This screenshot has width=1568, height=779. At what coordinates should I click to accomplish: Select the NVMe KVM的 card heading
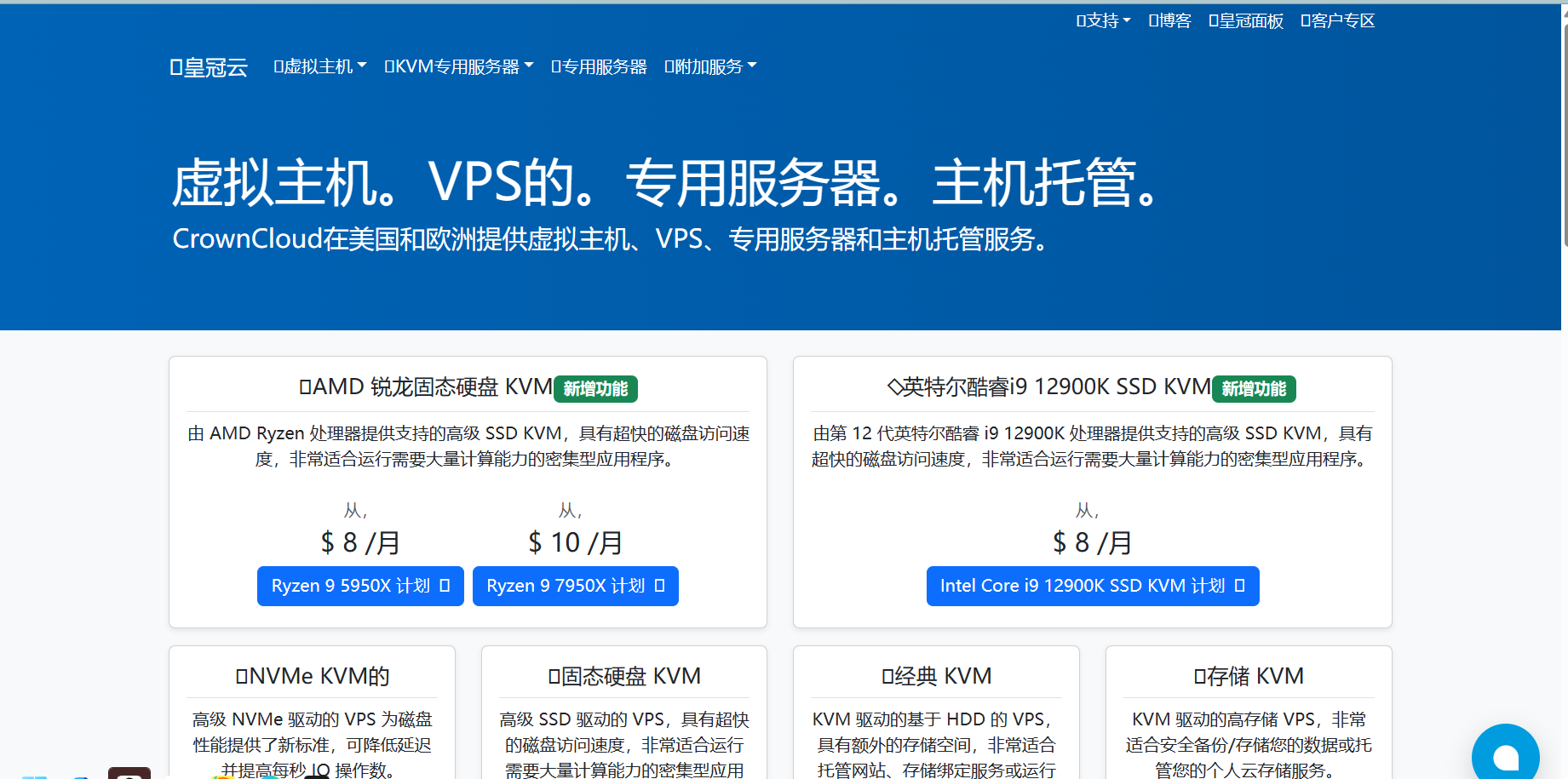[x=312, y=676]
